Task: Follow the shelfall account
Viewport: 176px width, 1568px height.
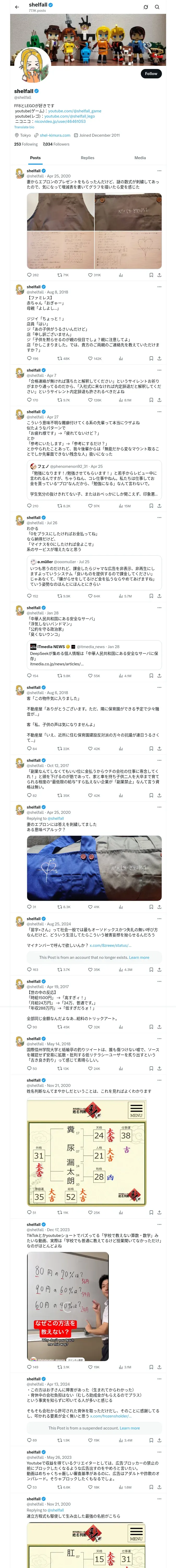Action: [151, 74]
